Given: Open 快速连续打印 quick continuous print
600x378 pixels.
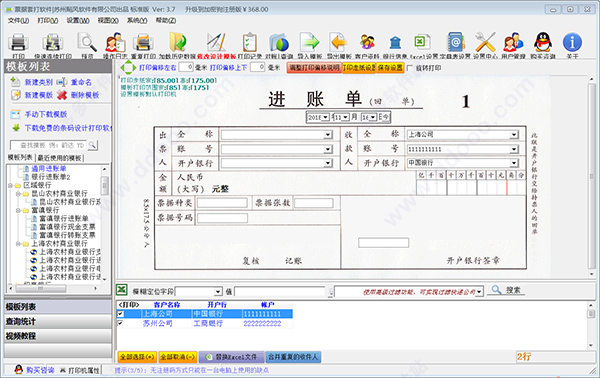Looking at the screenshot, I should pyautogui.click(x=53, y=42).
